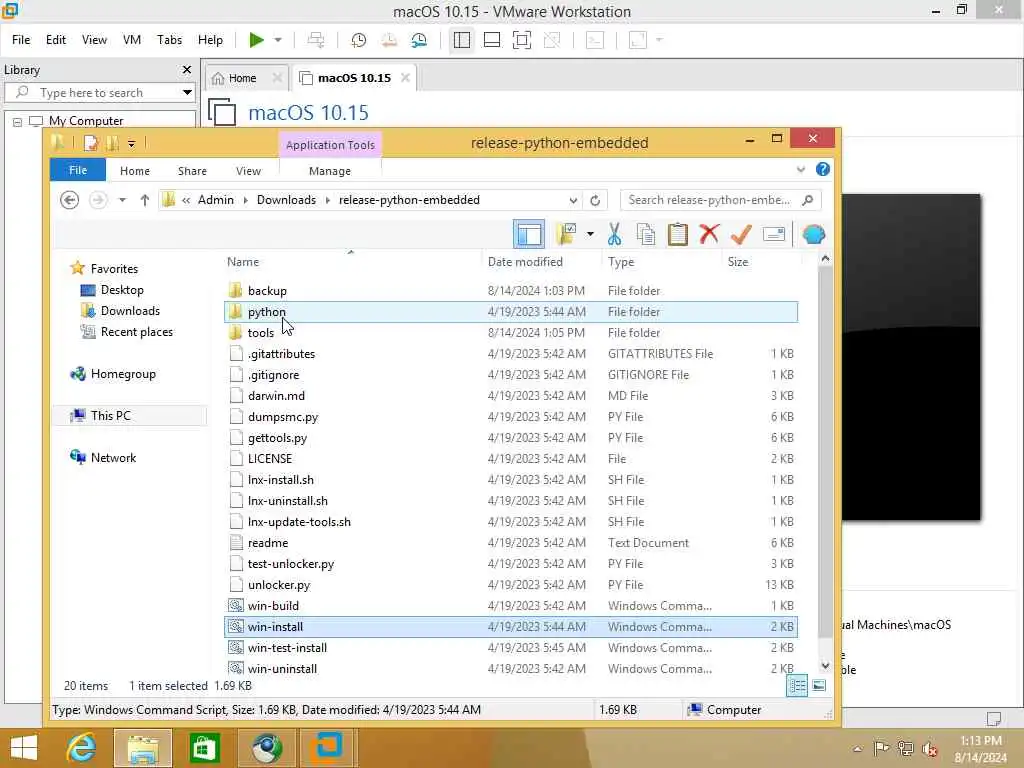Expand the Explorer ribbon with the chevron
Image resolution: width=1024 pixels, height=768 pixels.
pos(801,170)
